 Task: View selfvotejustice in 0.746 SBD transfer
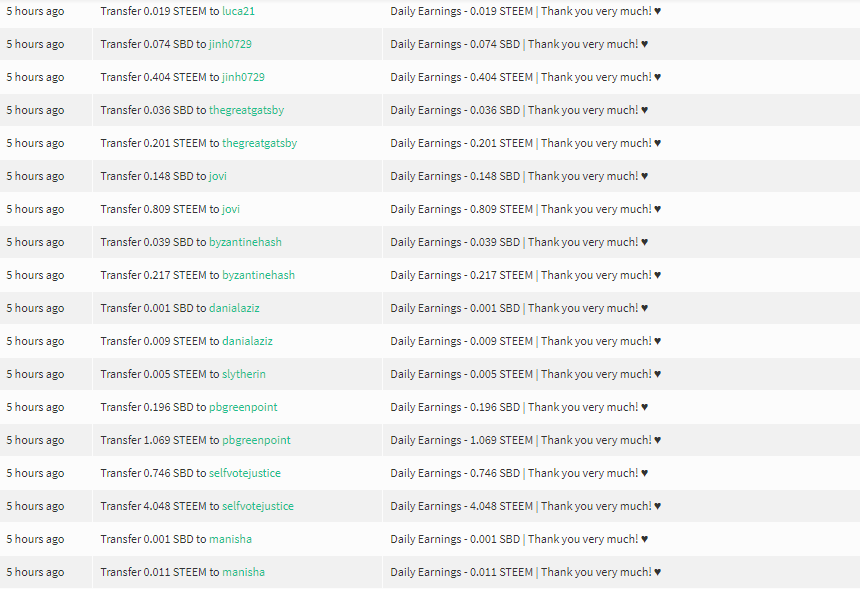pos(245,473)
